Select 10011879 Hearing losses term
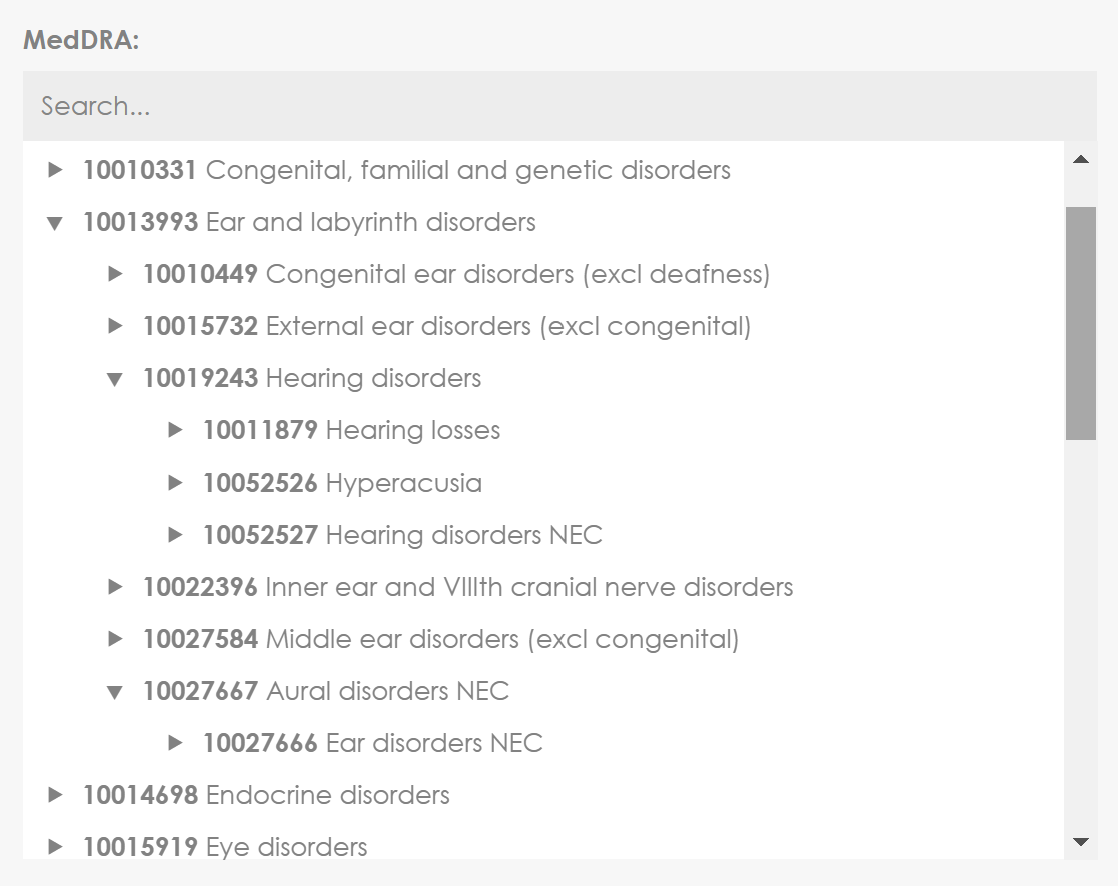The image size is (1118, 886). coord(352,430)
